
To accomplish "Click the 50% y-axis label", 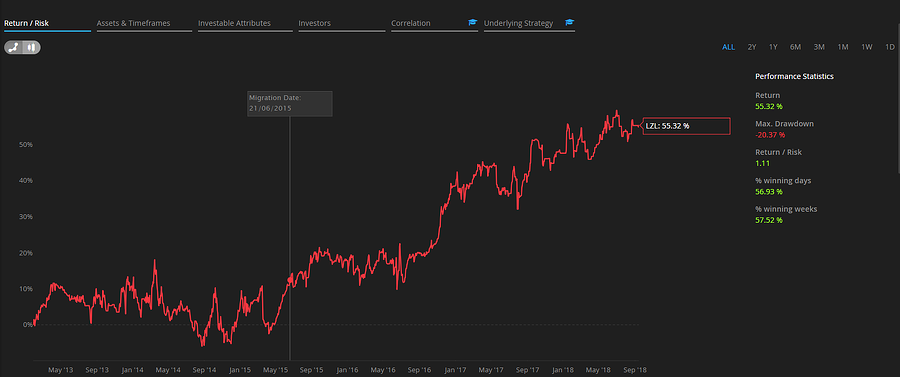I will pos(26,145).
